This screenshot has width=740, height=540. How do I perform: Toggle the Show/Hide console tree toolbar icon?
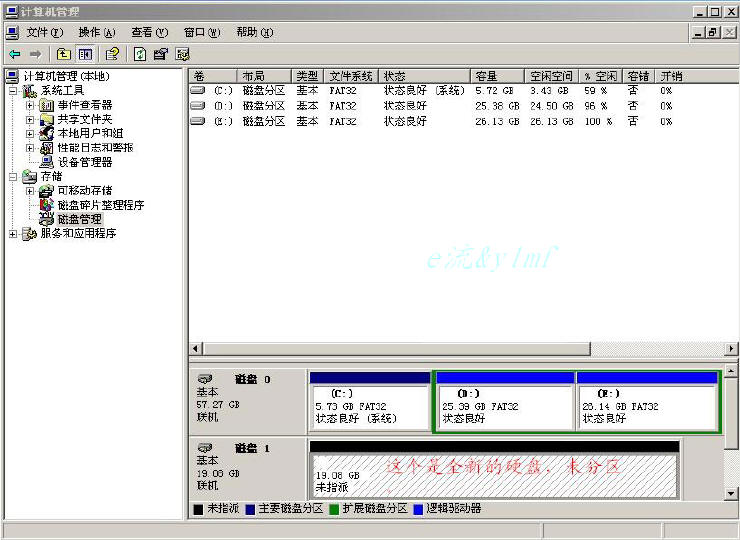click(x=86, y=54)
